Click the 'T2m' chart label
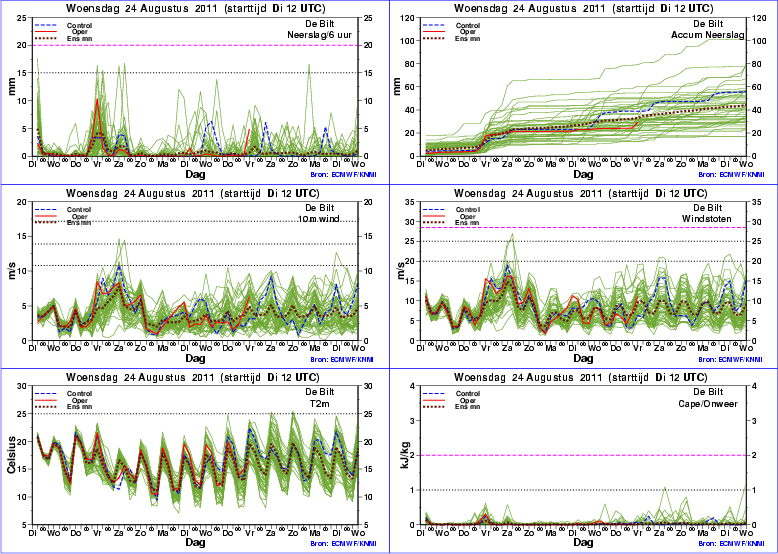The image size is (778, 554). point(320,403)
